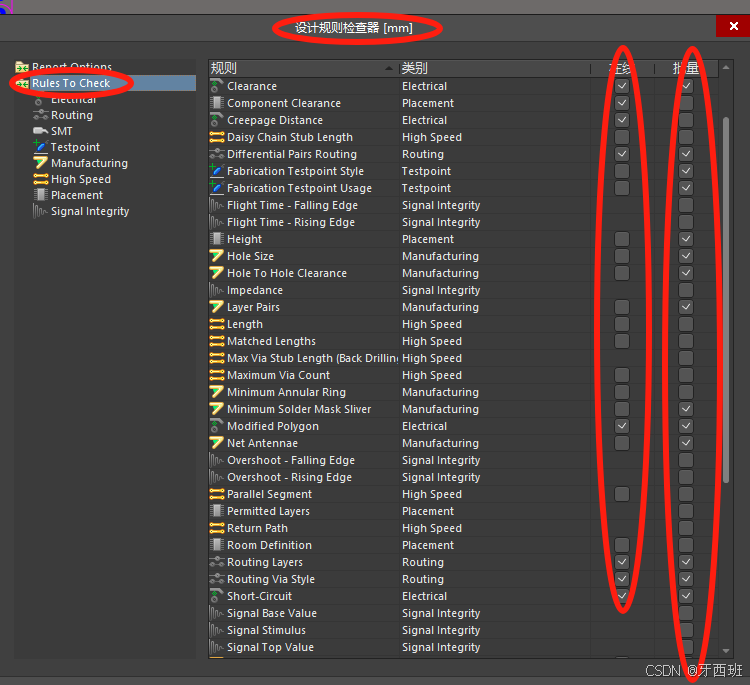Image resolution: width=750 pixels, height=685 pixels.
Task: Select Rules To Check in the tree
Action: [71, 83]
